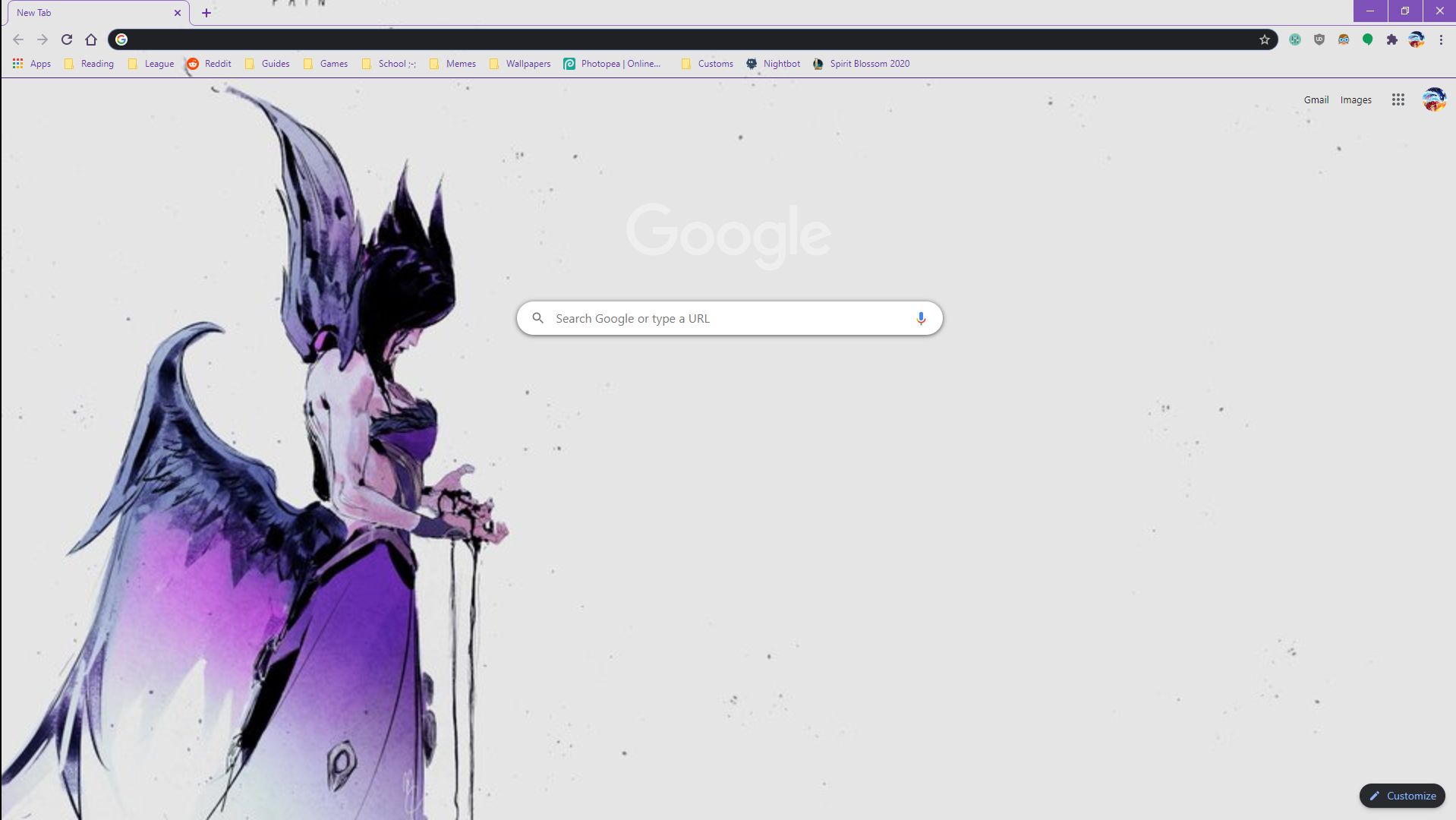Open the Google Apps grid launcher
Screen dimensions: 1456x820
click(x=1398, y=99)
